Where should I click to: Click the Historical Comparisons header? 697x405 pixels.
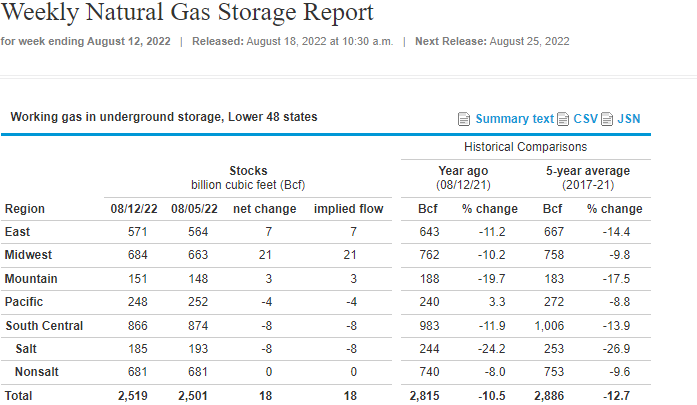tap(525, 147)
